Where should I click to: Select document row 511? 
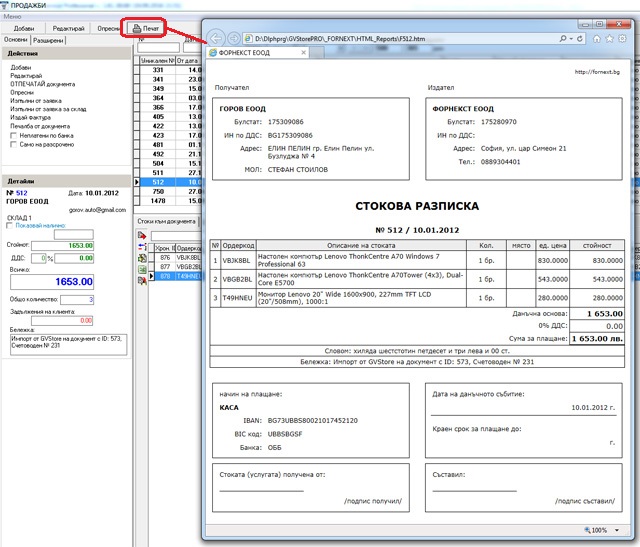170,173
